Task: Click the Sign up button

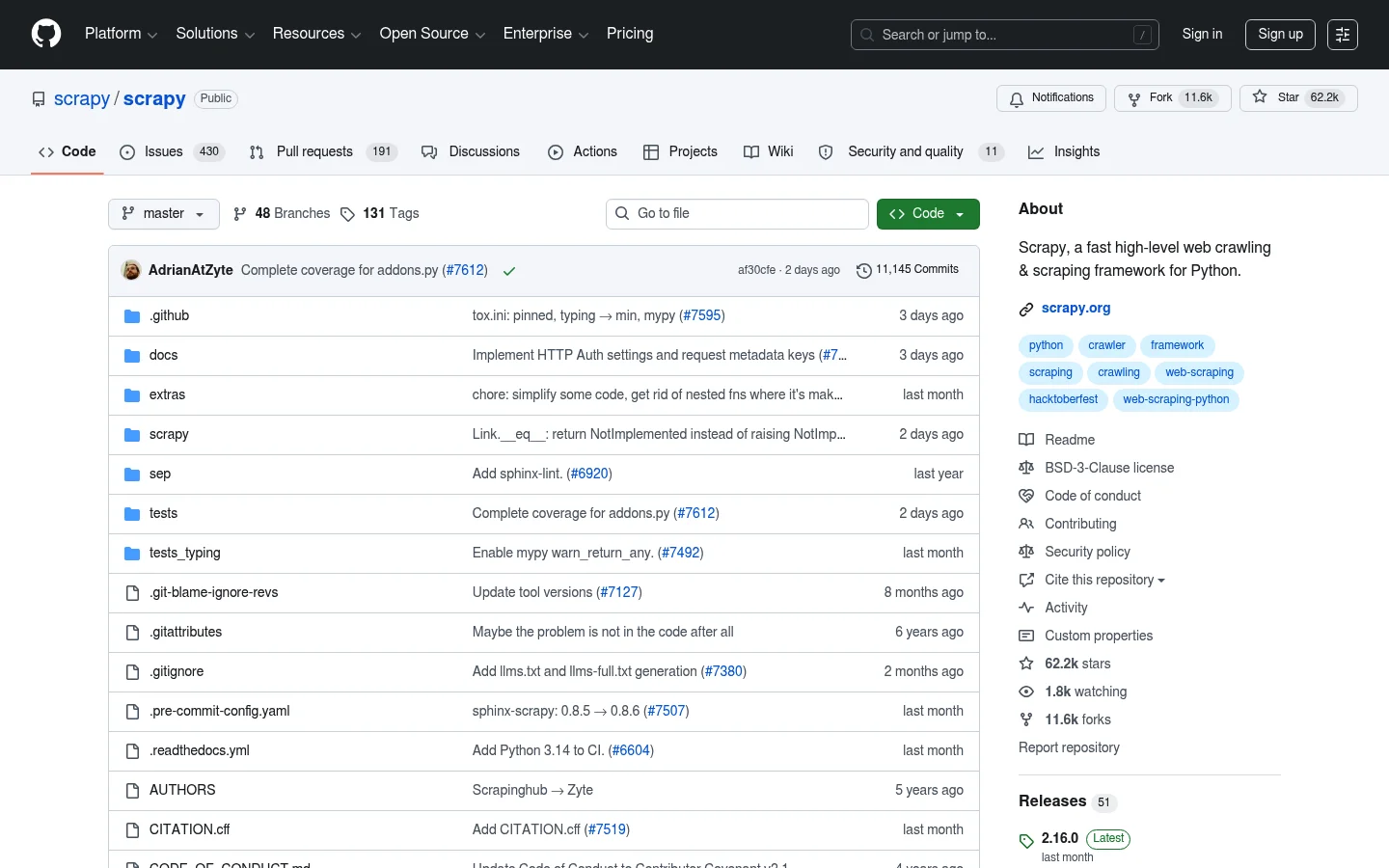Action: (x=1280, y=34)
